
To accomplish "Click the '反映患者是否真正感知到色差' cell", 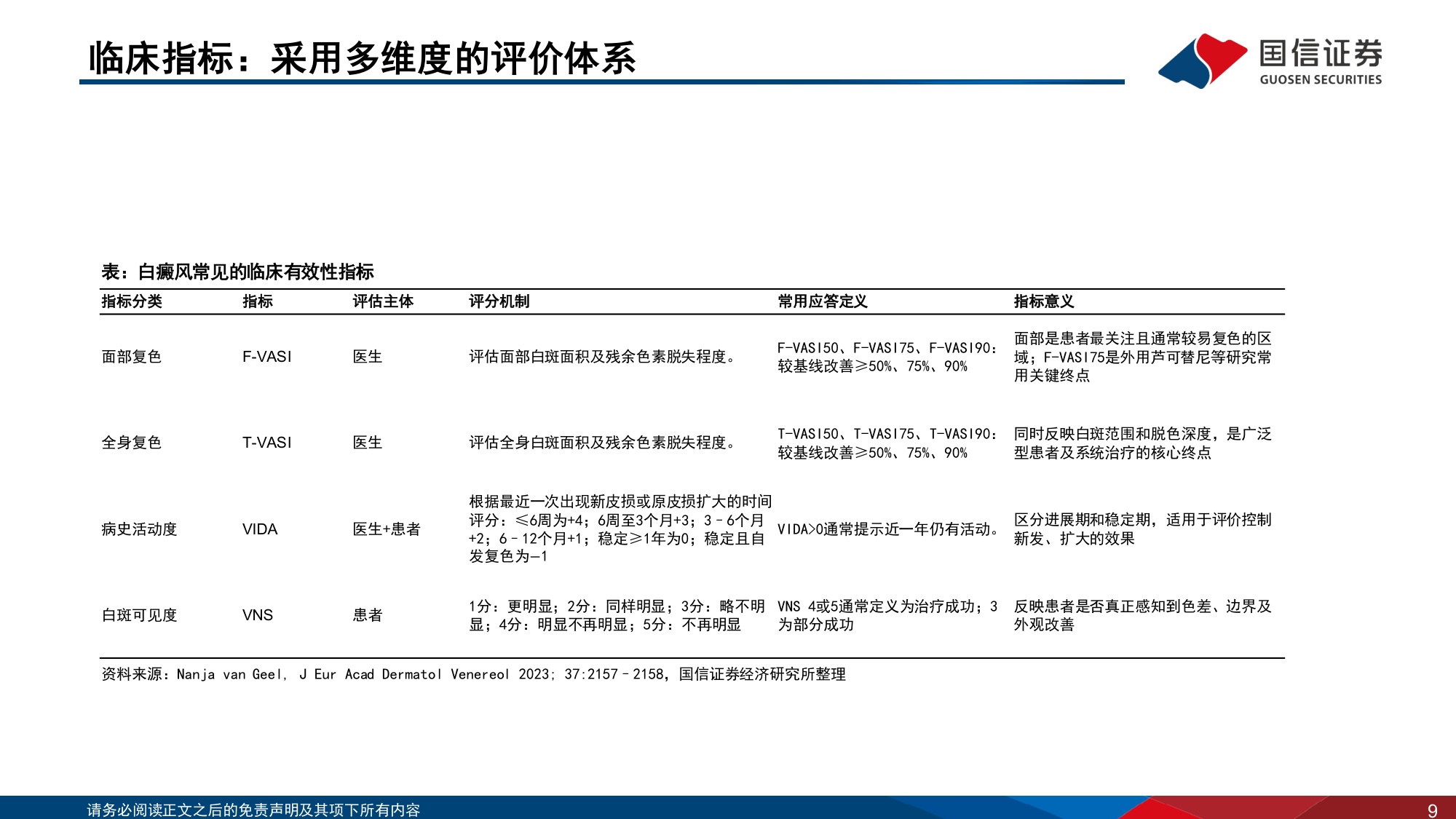I will (1143, 615).
